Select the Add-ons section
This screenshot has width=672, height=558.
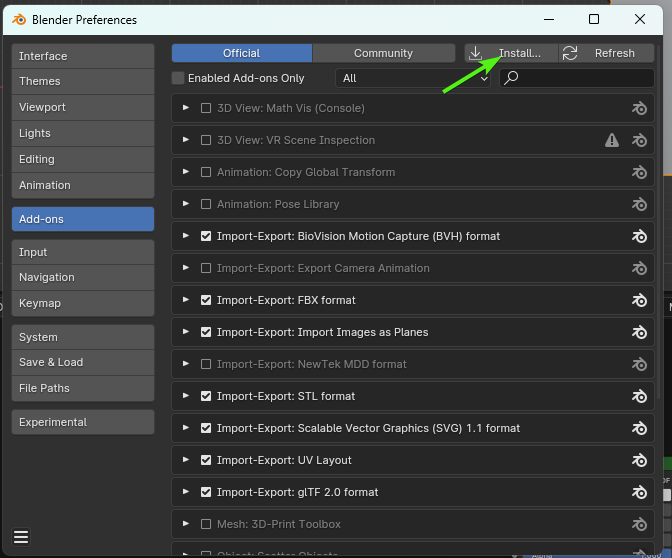tap(83, 219)
